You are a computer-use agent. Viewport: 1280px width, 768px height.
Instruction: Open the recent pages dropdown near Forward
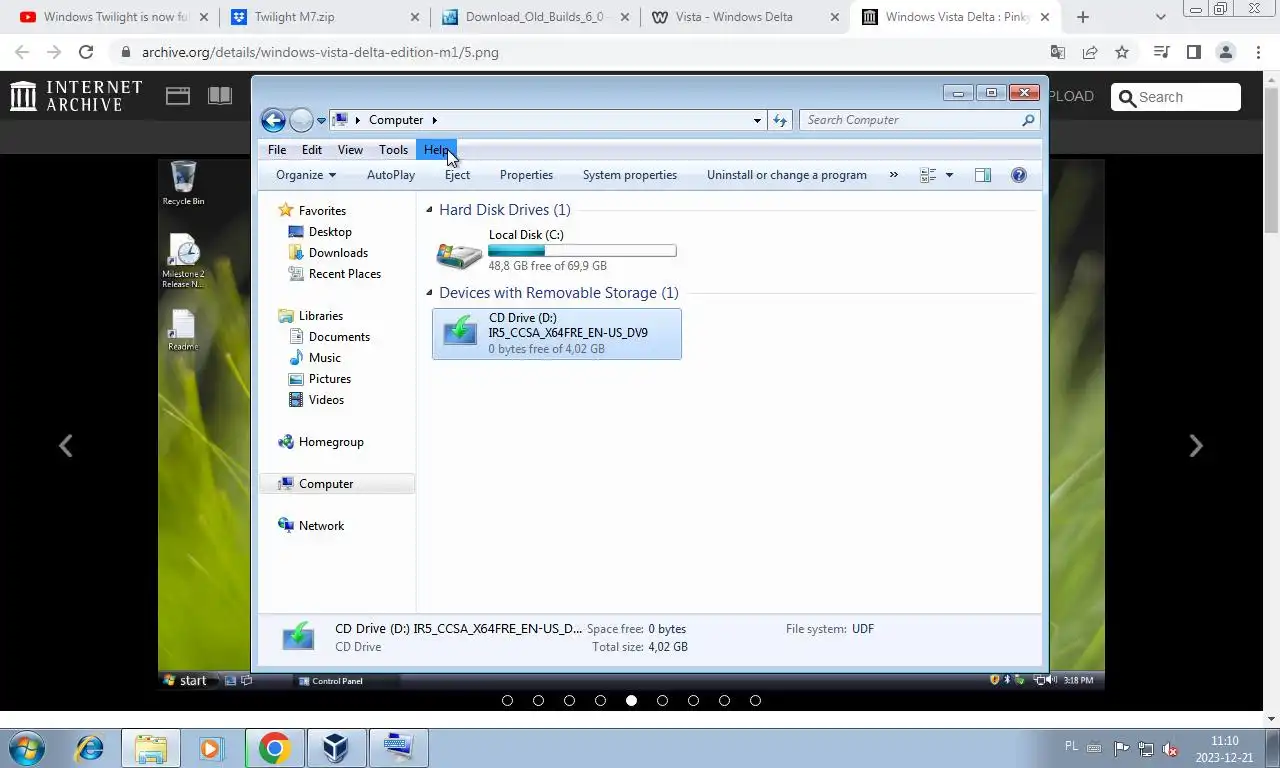coord(321,120)
